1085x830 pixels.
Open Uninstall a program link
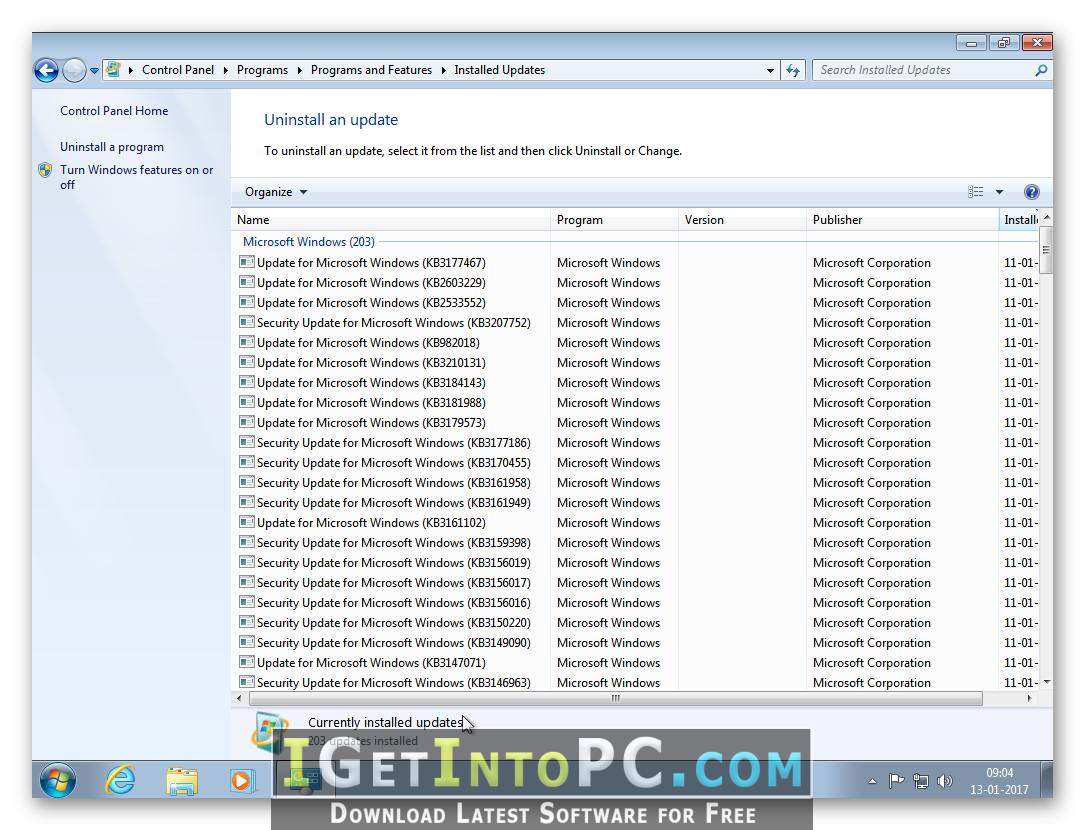point(112,147)
